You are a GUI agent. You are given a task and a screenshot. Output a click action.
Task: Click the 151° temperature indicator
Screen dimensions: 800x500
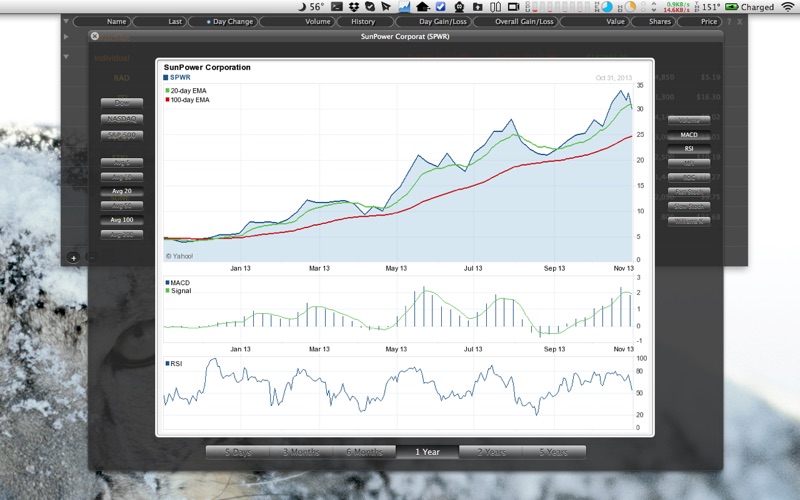(707, 7)
